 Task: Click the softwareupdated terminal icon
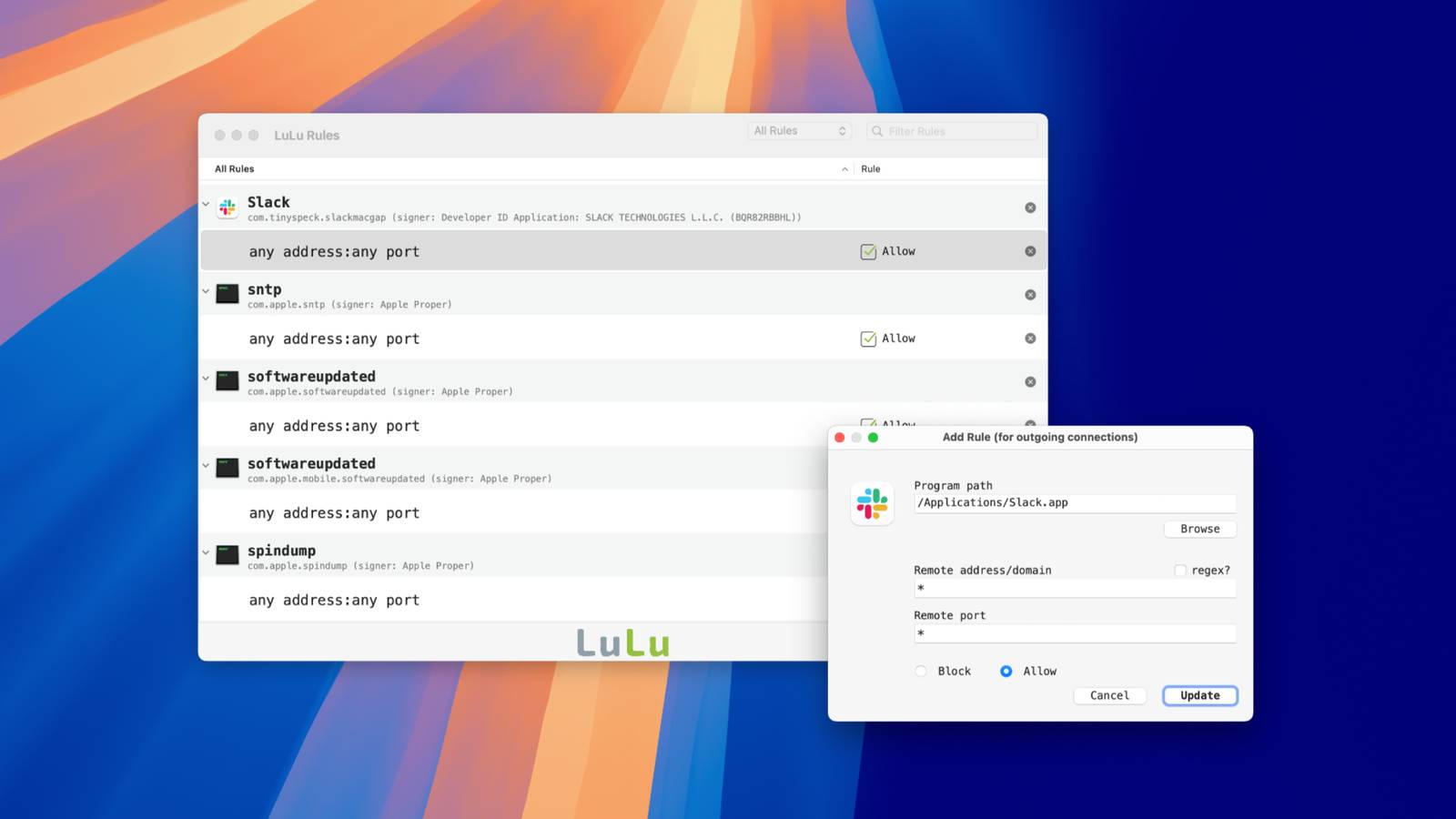click(227, 381)
